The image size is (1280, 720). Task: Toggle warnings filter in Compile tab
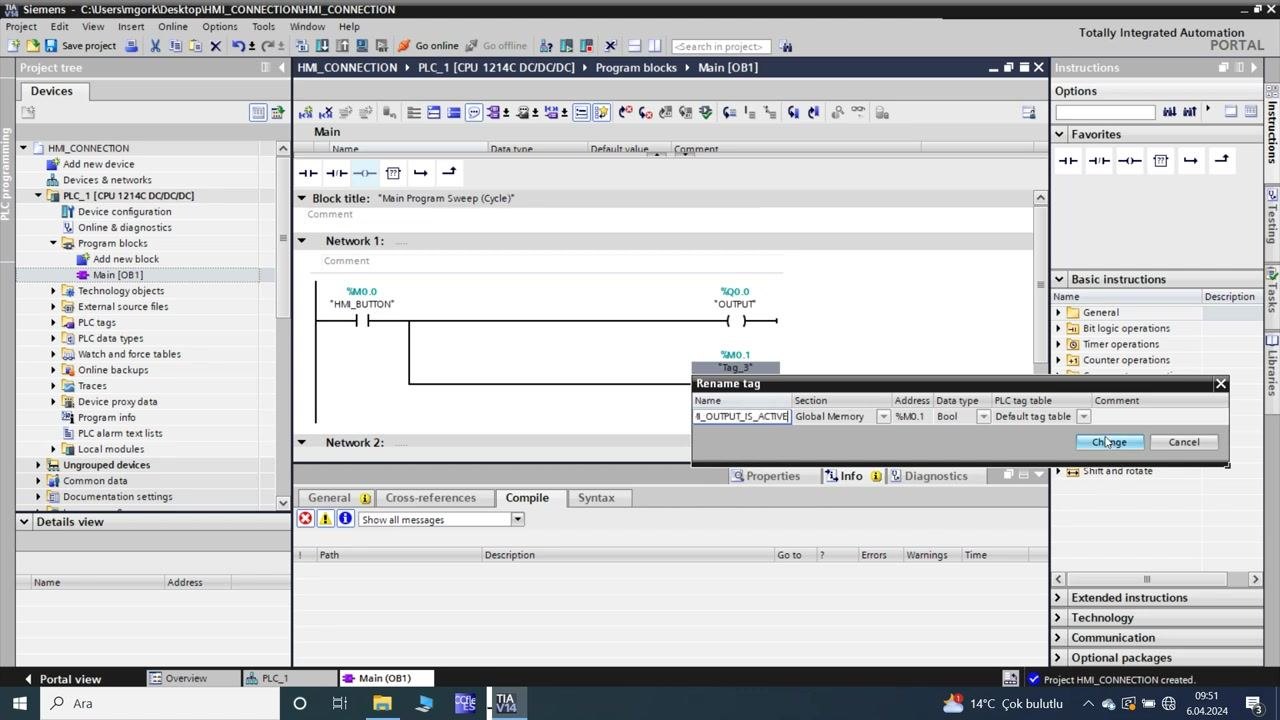(325, 519)
